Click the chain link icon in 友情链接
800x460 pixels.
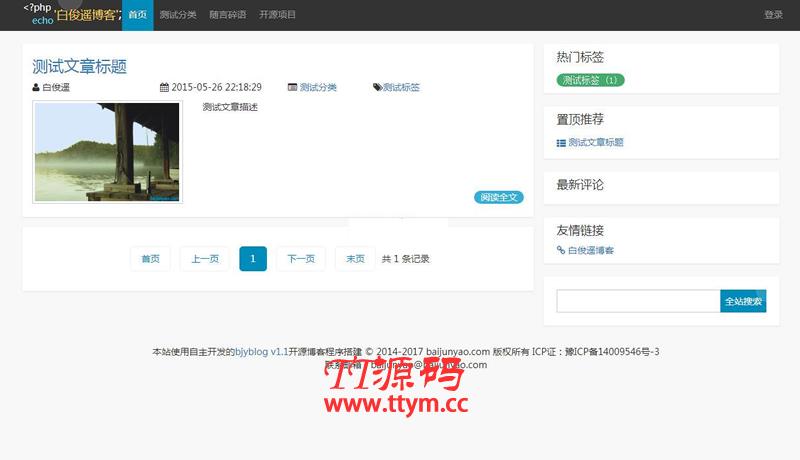tap(561, 250)
